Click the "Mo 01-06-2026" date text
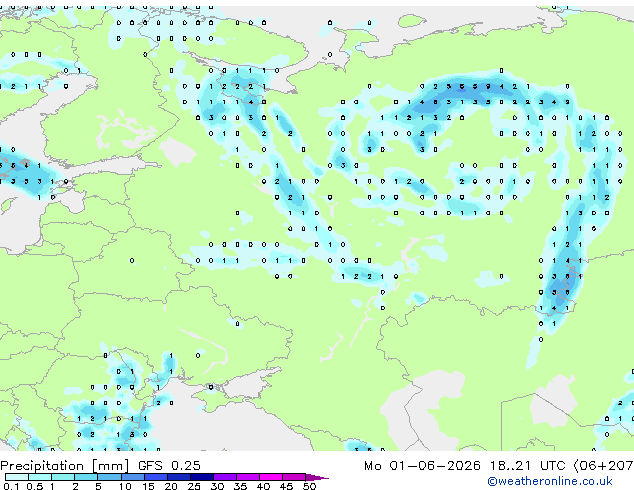The height and width of the screenshot is (490, 634). coord(422,466)
